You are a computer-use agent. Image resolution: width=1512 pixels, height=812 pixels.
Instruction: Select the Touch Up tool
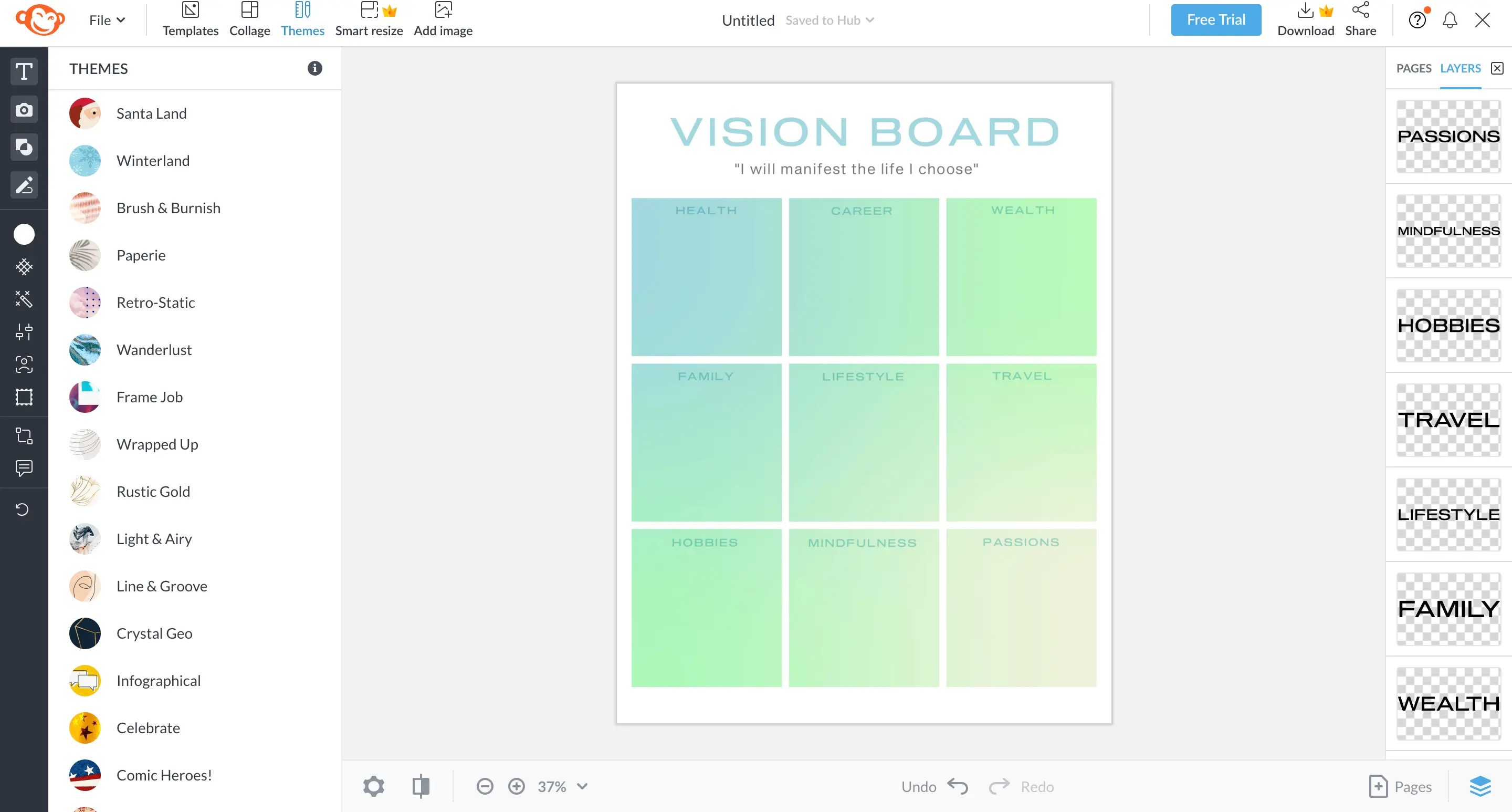(x=24, y=365)
